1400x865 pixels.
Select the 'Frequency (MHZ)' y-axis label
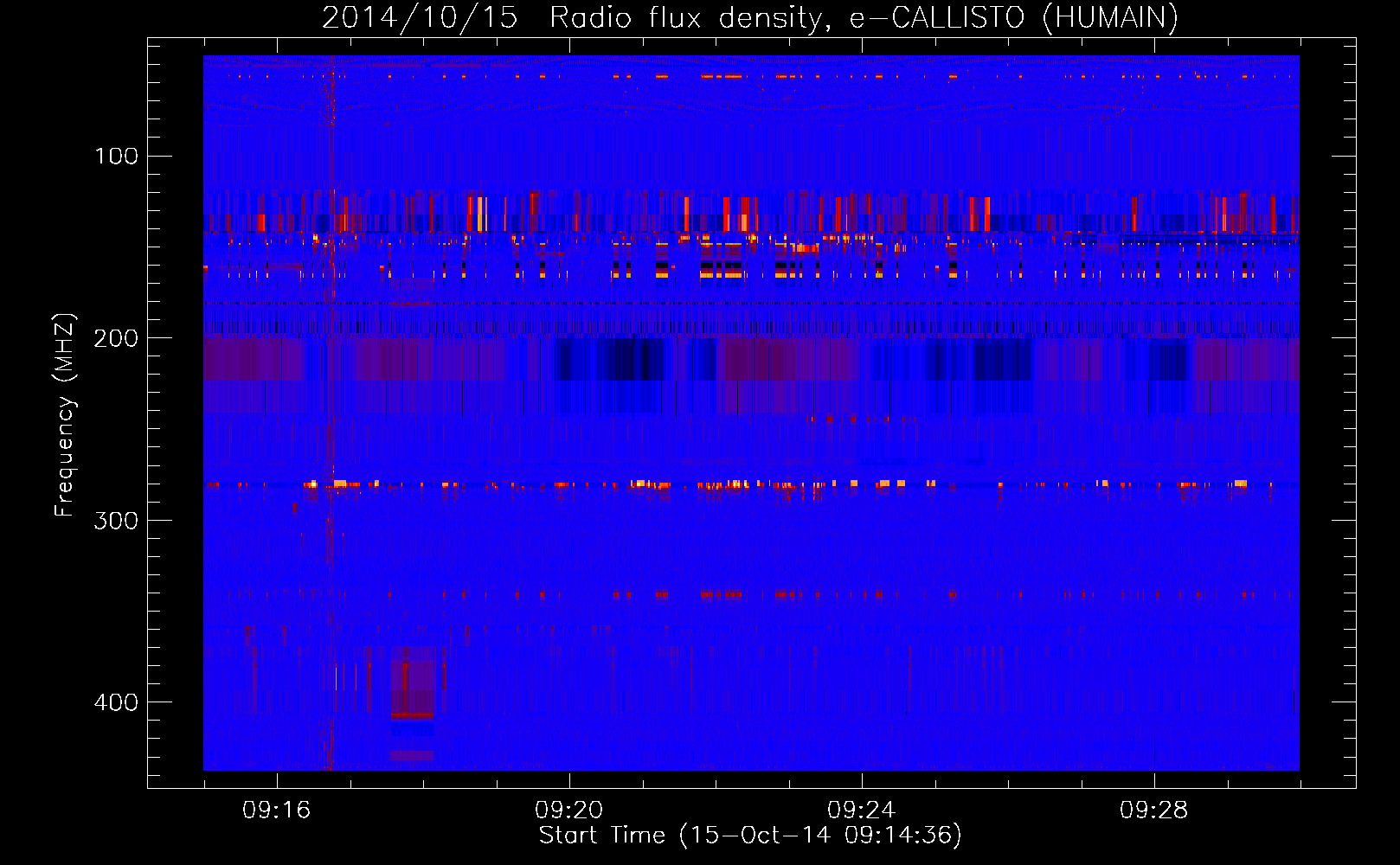pyautogui.click(x=65, y=415)
